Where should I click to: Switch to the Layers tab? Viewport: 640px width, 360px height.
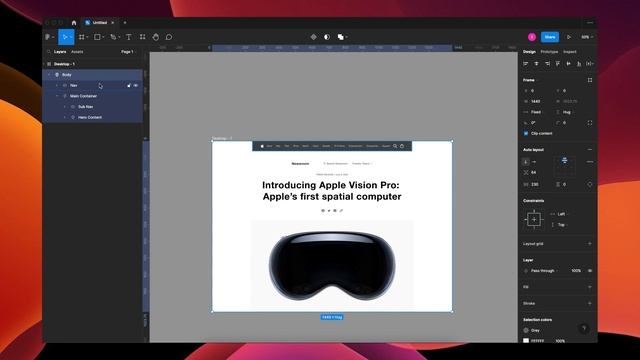(60, 52)
